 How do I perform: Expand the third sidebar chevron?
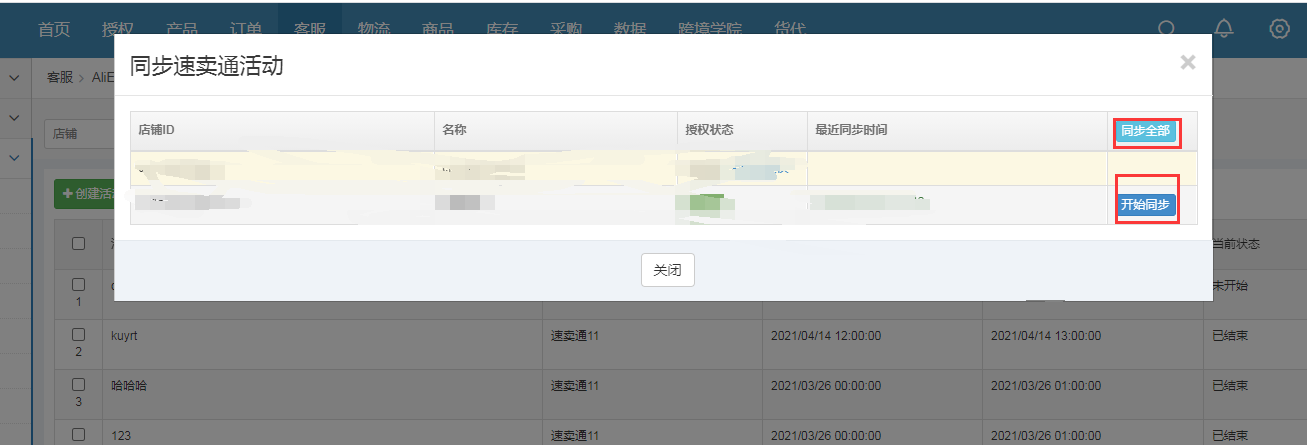14,158
